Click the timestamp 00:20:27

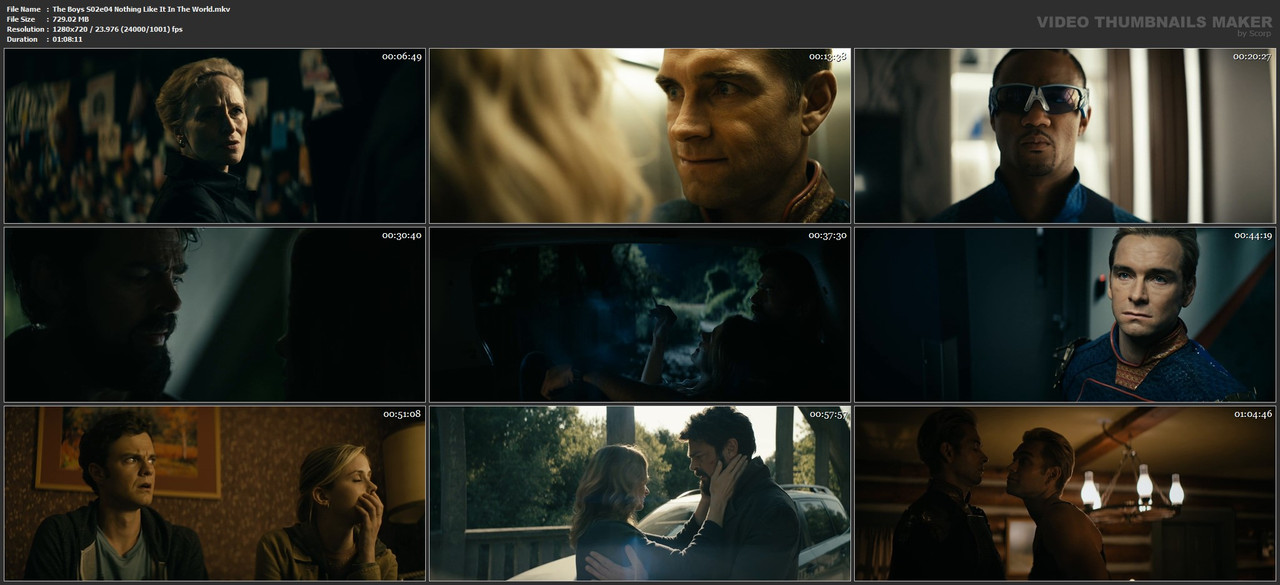click(x=1252, y=56)
